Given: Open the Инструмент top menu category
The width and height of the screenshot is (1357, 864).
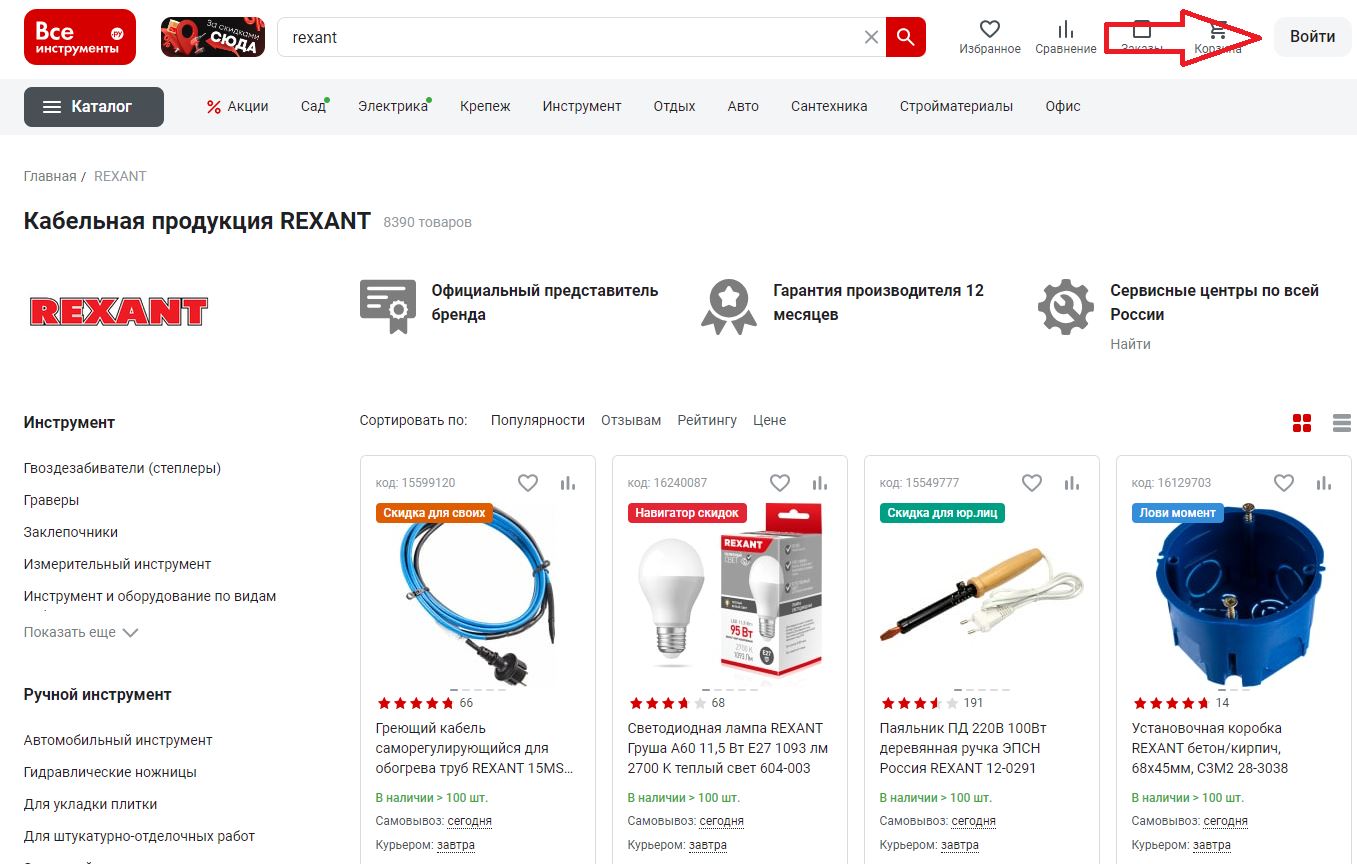Looking at the screenshot, I should [x=582, y=106].
